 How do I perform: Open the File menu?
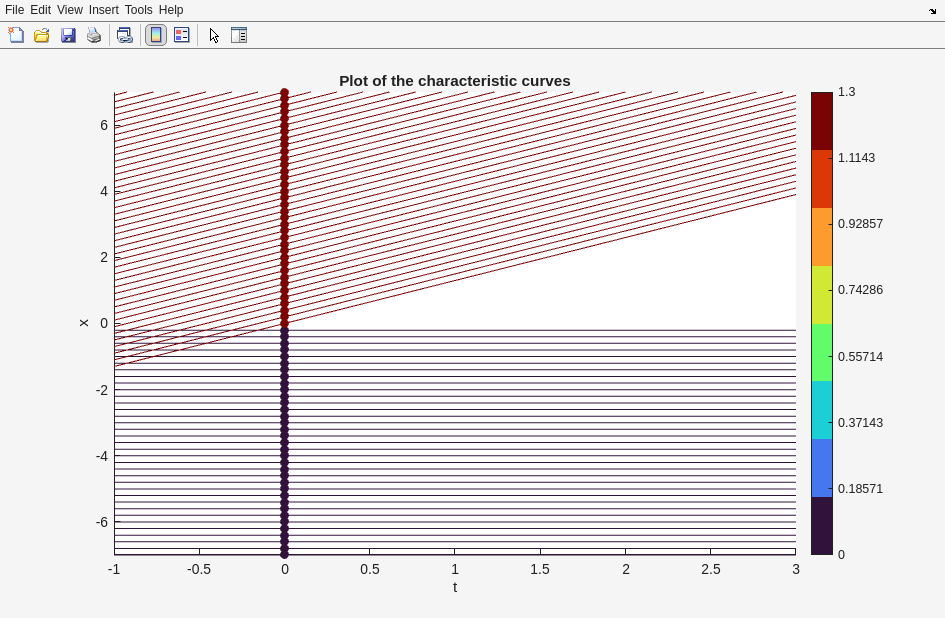14,10
